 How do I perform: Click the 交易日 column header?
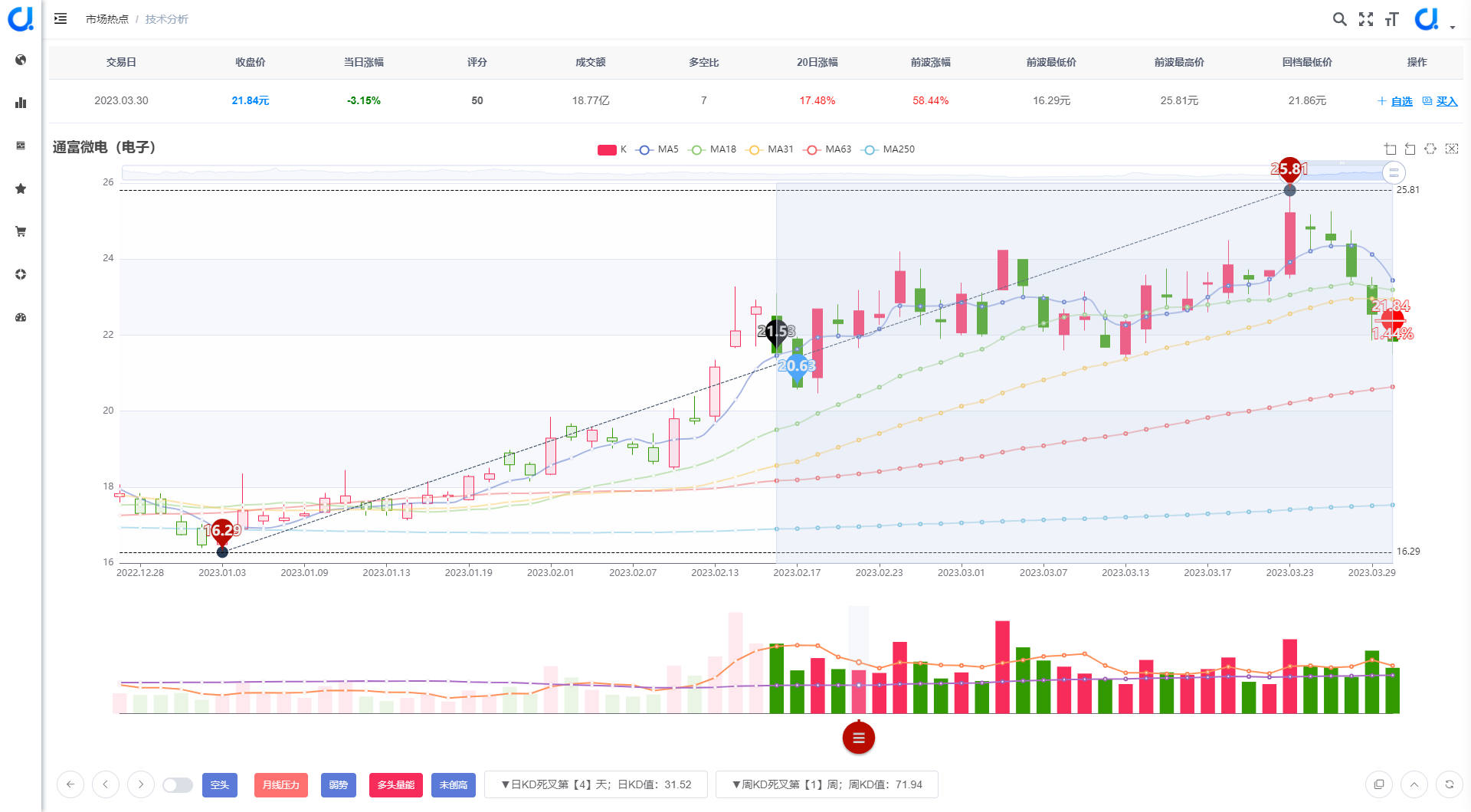pos(121,62)
